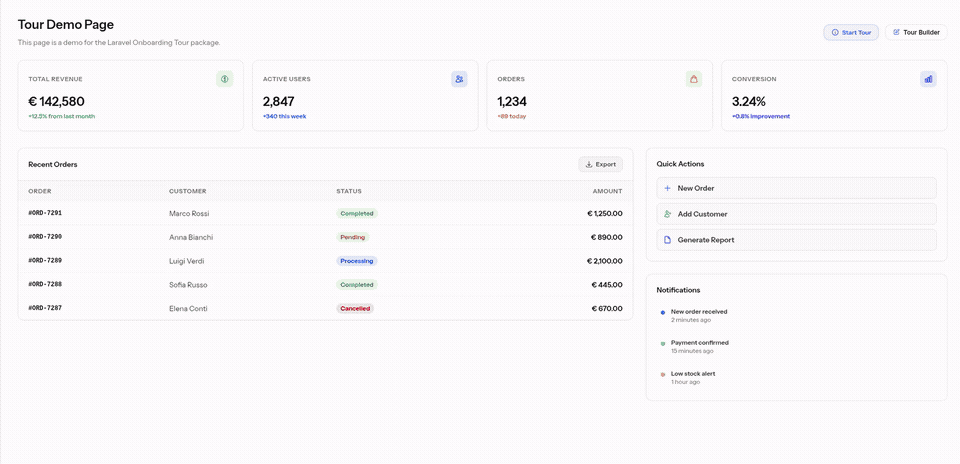This screenshot has width=960, height=464.
Task: Click the Active Users people icon
Action: pos(459,79)
